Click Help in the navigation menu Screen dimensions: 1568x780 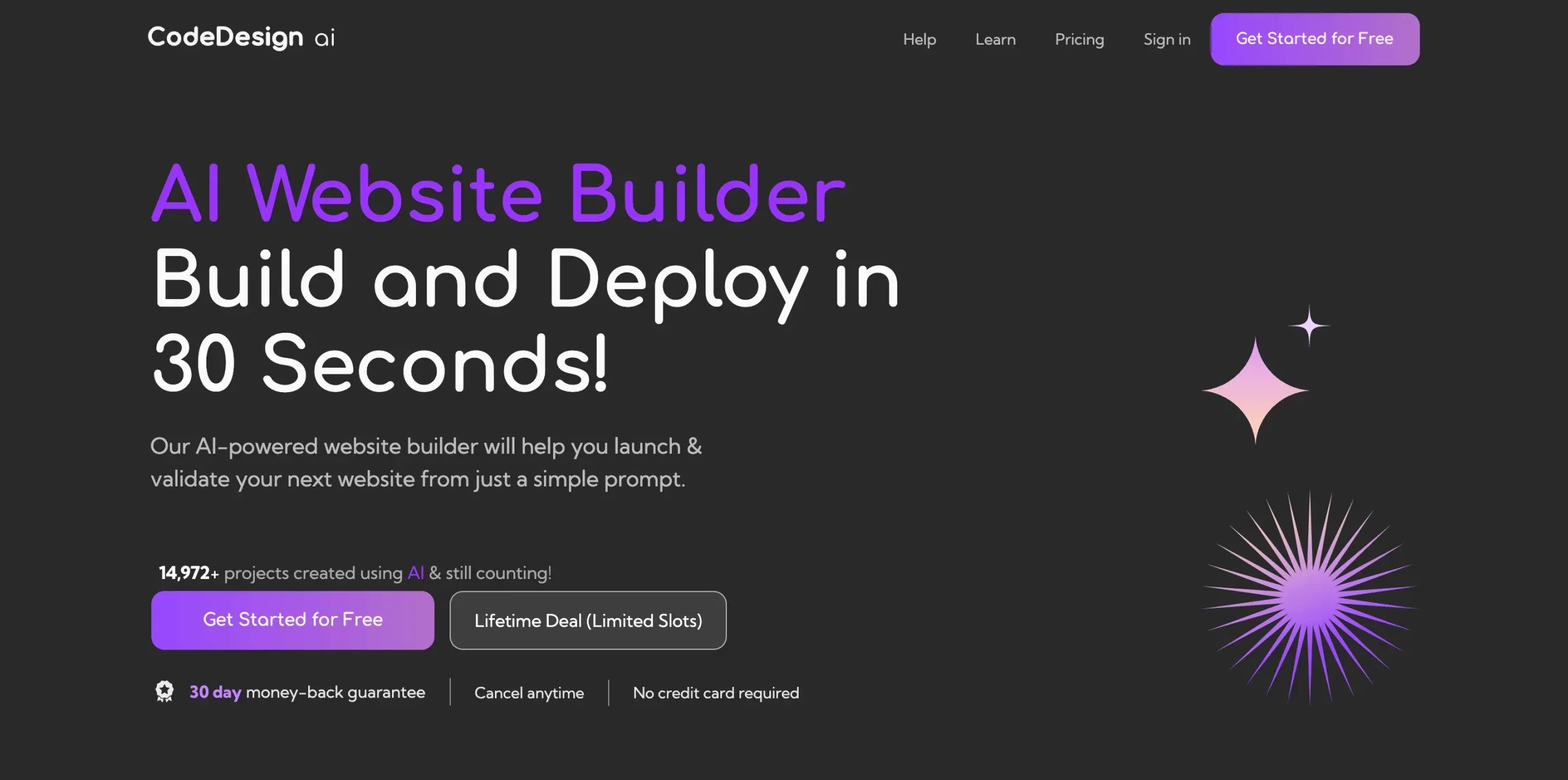pos(919,38)
